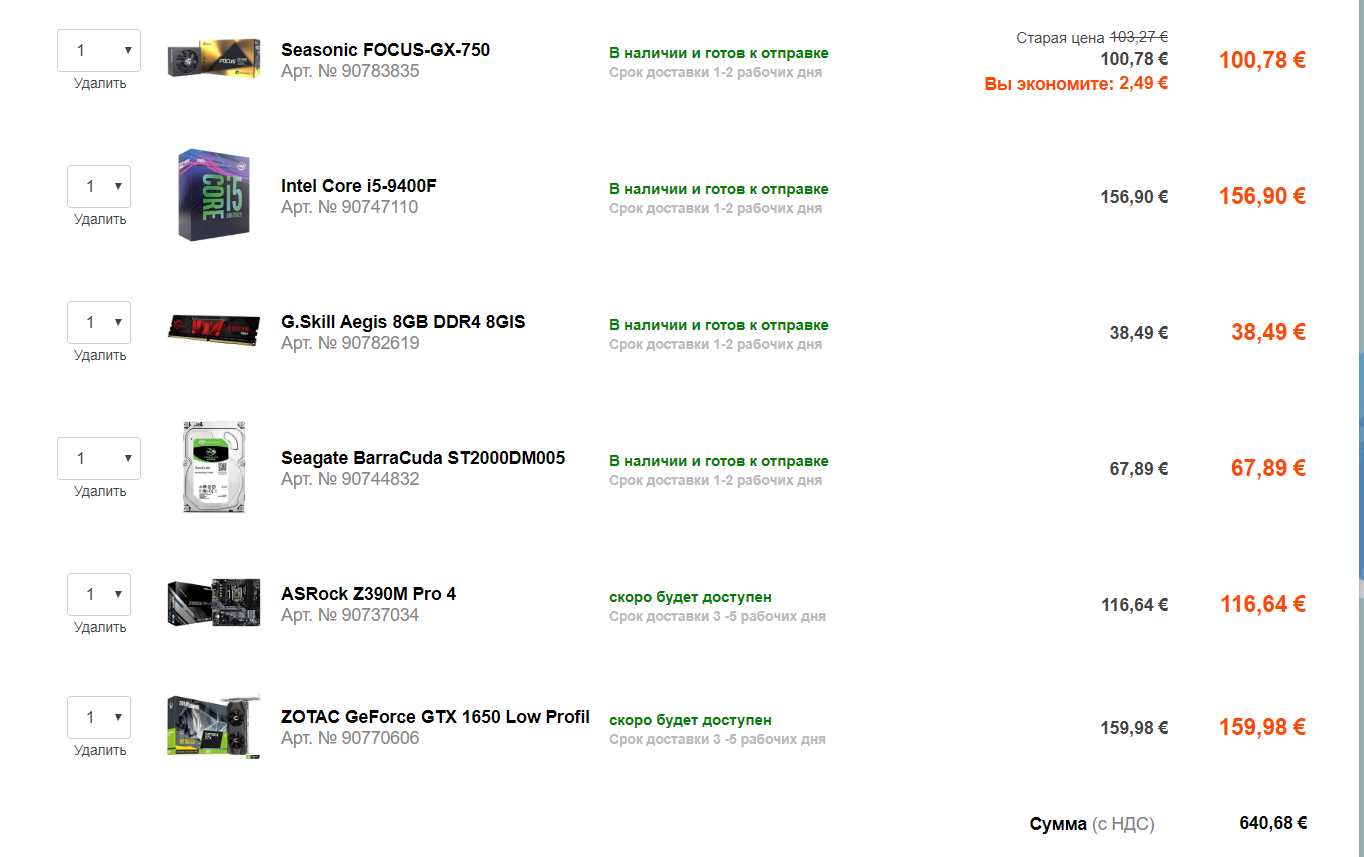Image resolution: width=1364 pixels, height=857 pixels.
Task: Remove ZOTAC GeForce via Удалить link
Action: pyautogui.click(x=100, y=751)
